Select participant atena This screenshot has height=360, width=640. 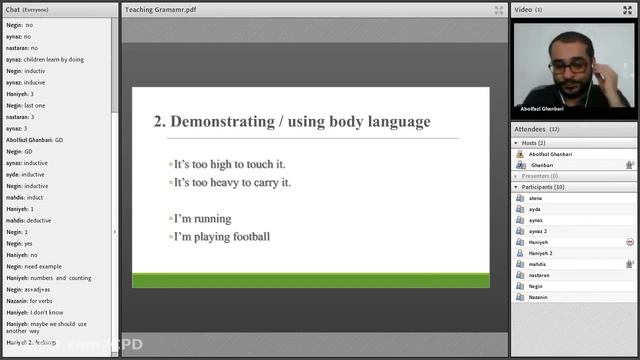(574, 198)
